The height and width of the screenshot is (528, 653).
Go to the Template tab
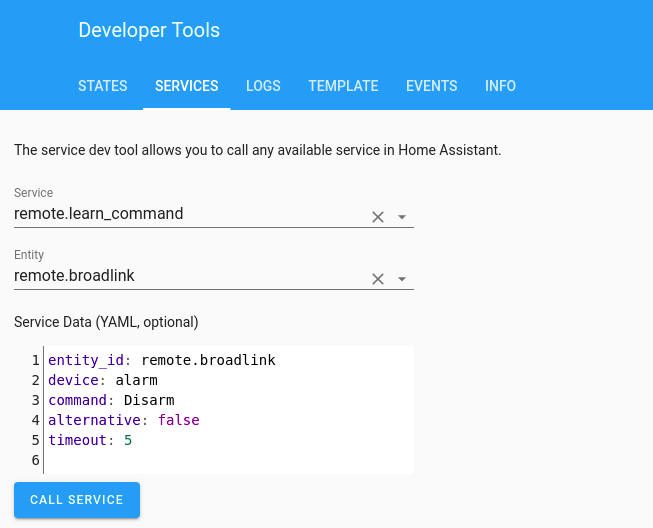(343, 86)
